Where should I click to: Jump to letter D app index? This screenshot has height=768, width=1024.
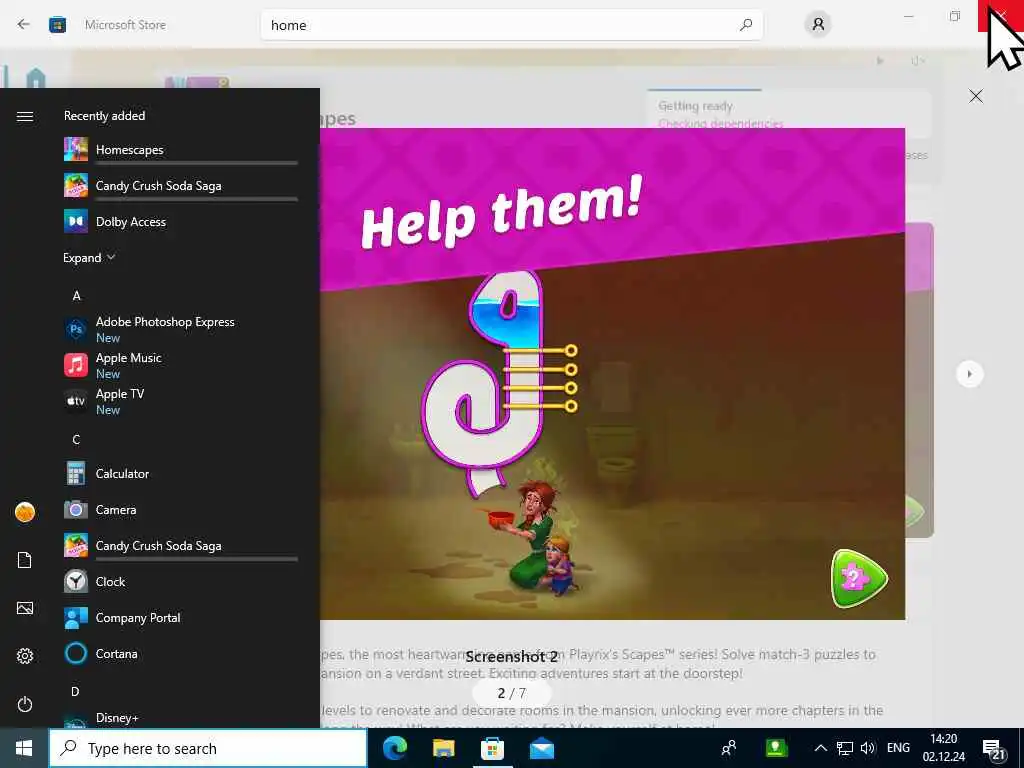(x=75, y=692)
